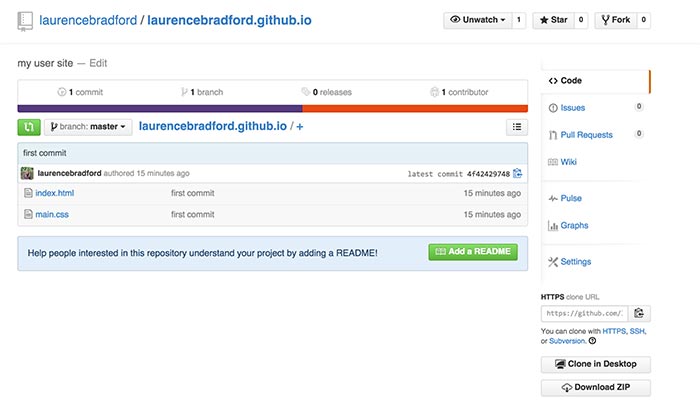Viewport: 700px width, 412px height.
Task: Click Download ZIP button
Action: [596, 387]
